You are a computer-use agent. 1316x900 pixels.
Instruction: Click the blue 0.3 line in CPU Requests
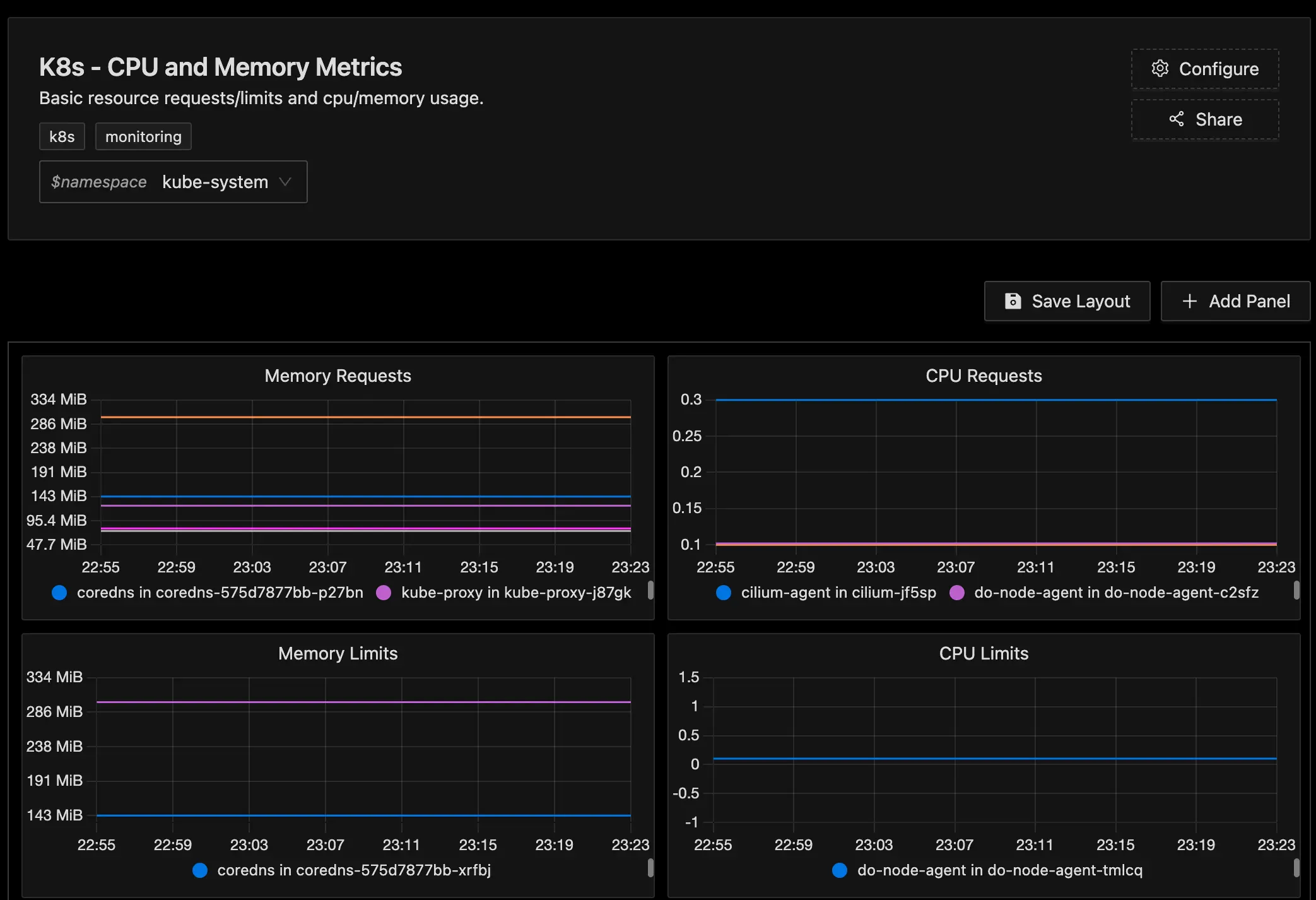(x=996, y=400)
